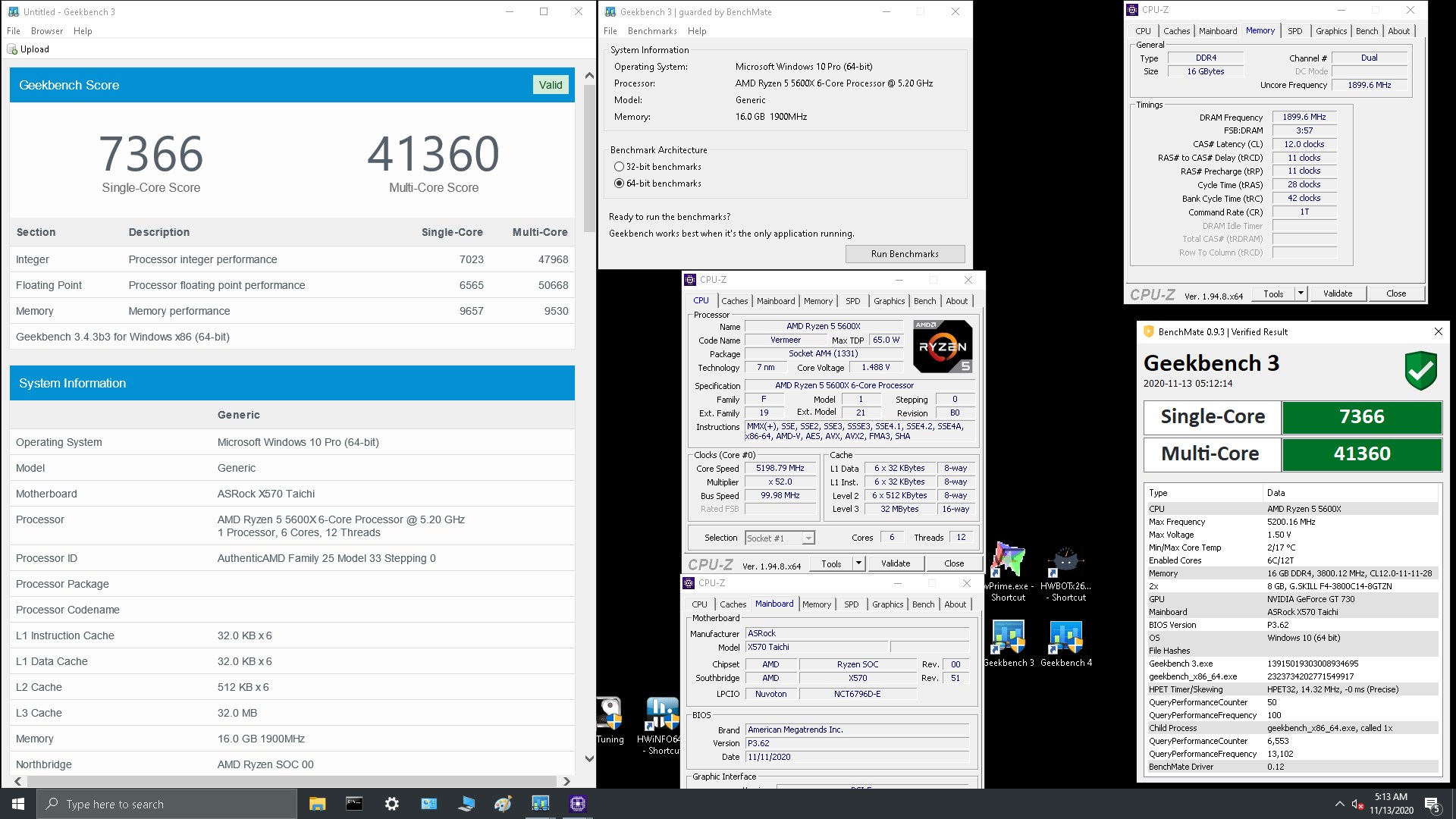Select the Geekbench 3 desktop icon
This screenshot has width=1456, height=819.
click(1009, 644)
